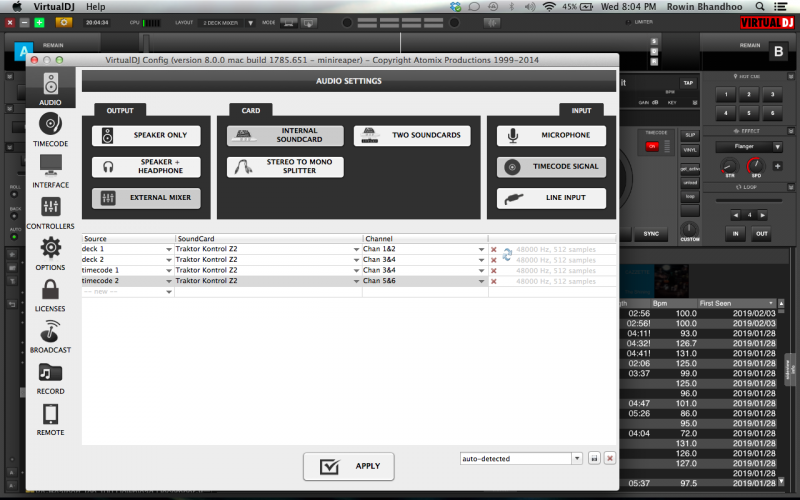Go to the Record settings section
Viewport: 800px width, 500px height.
click(x=50, y=378)
